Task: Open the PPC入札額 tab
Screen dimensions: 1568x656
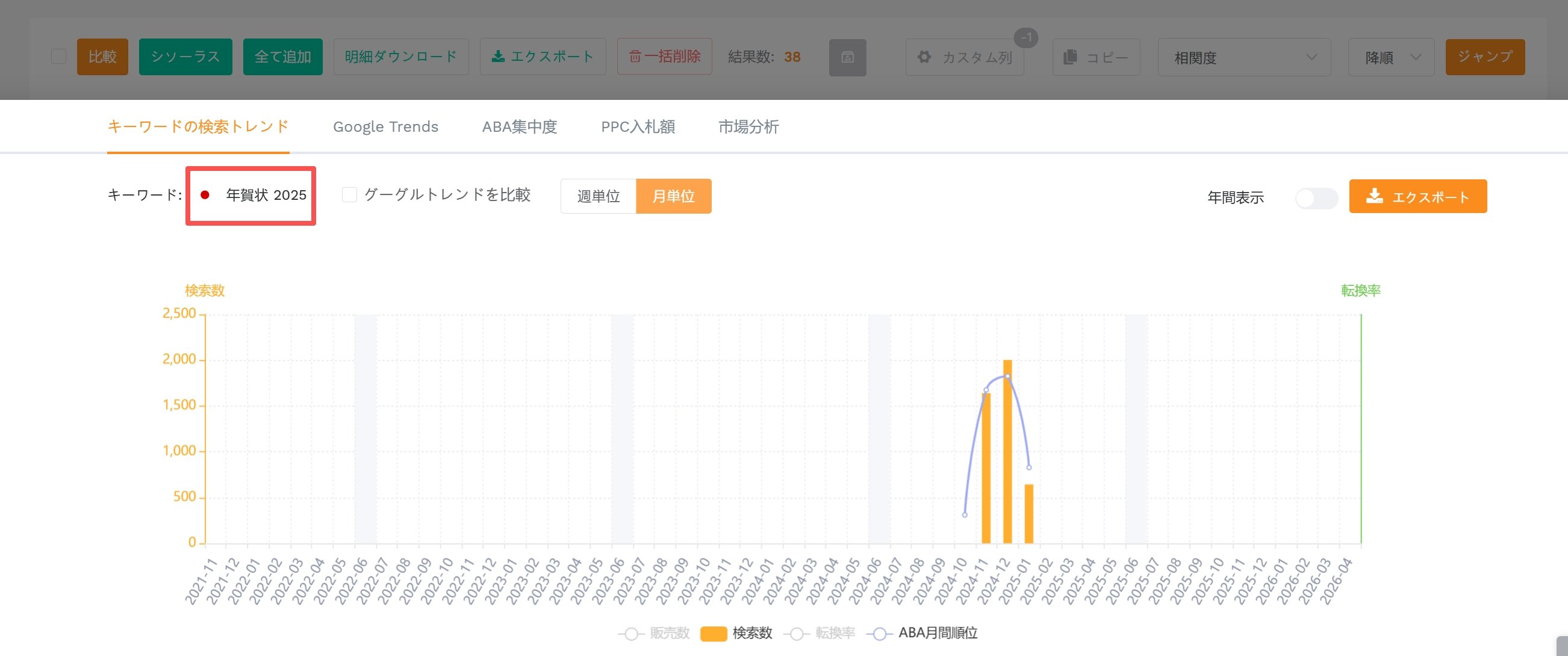Action: point(637,126)
